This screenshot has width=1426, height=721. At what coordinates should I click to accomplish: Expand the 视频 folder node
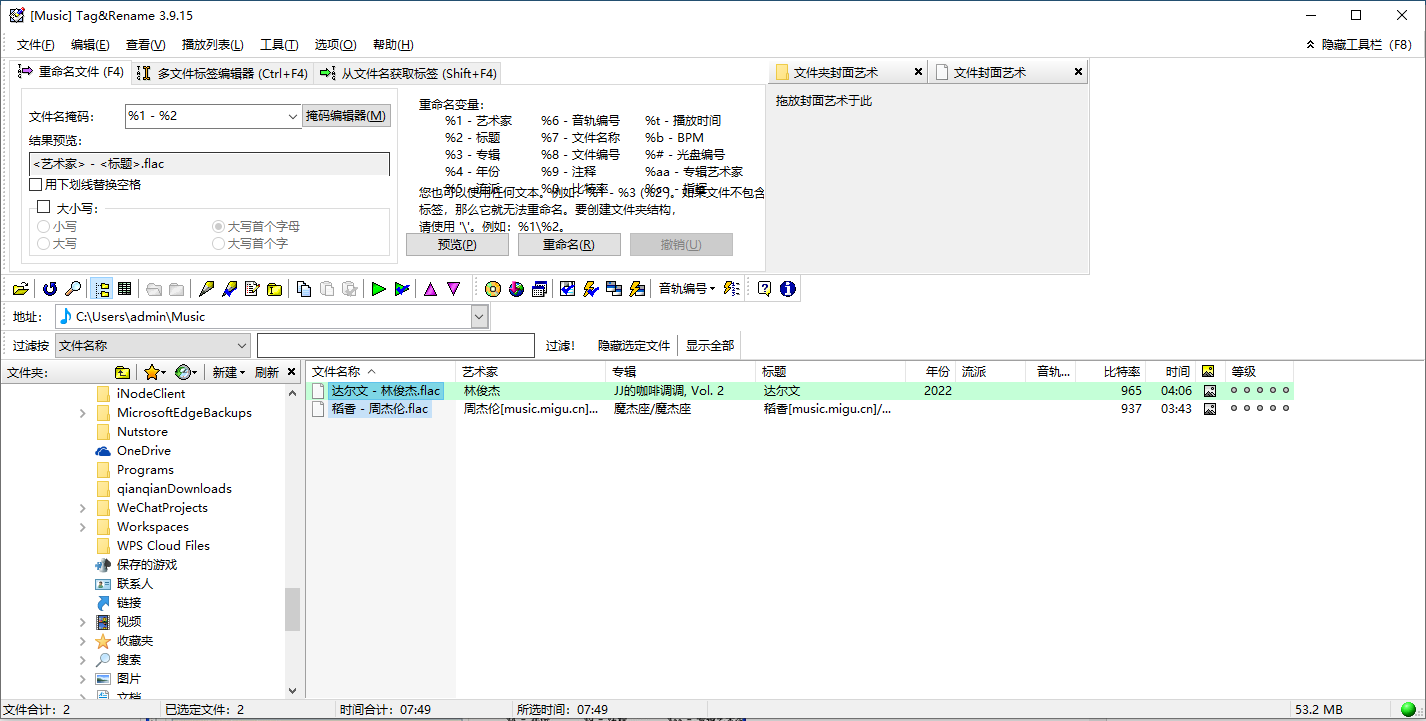83,622
